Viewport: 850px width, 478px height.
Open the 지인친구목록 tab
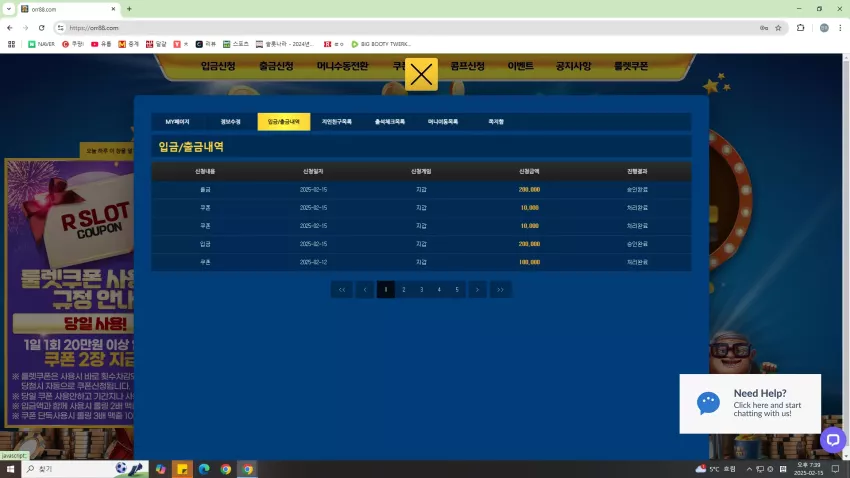337,122
